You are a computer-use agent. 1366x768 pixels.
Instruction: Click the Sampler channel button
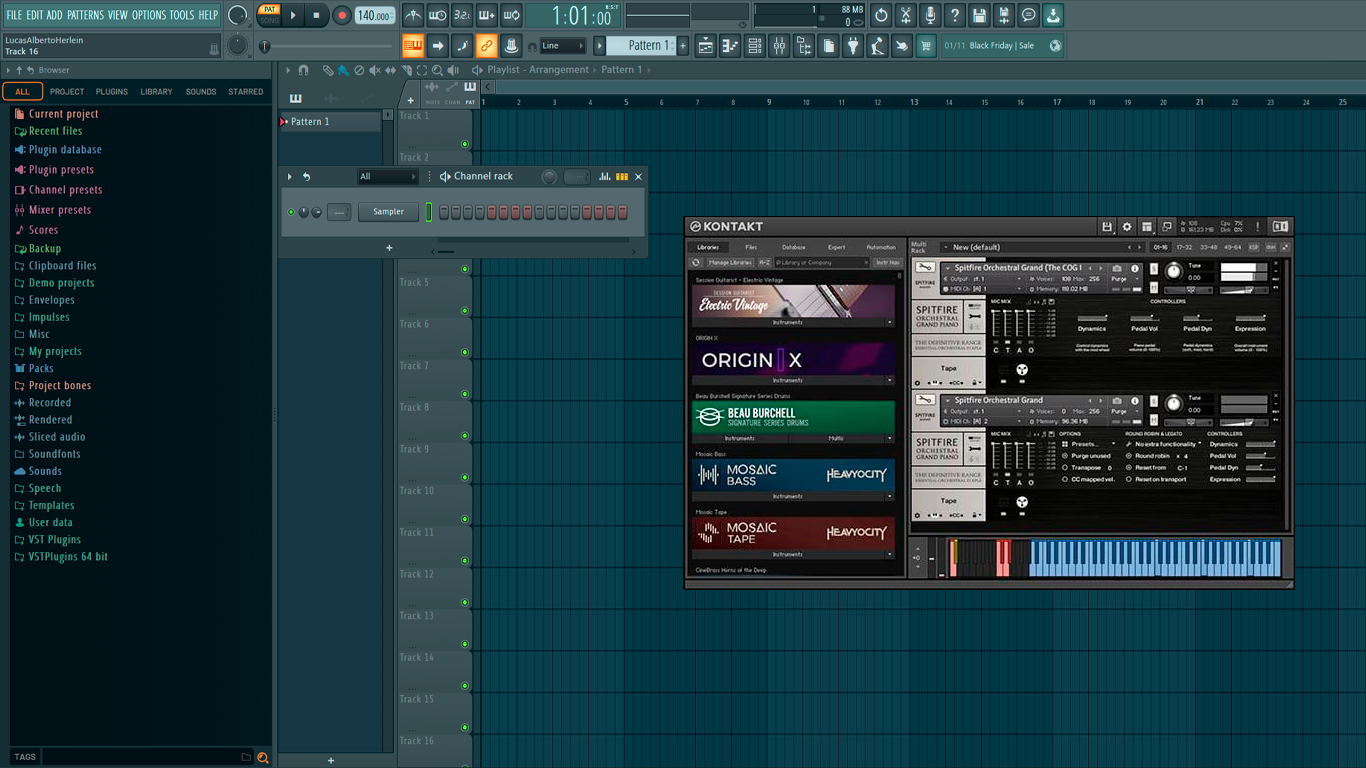click(389, 212)
